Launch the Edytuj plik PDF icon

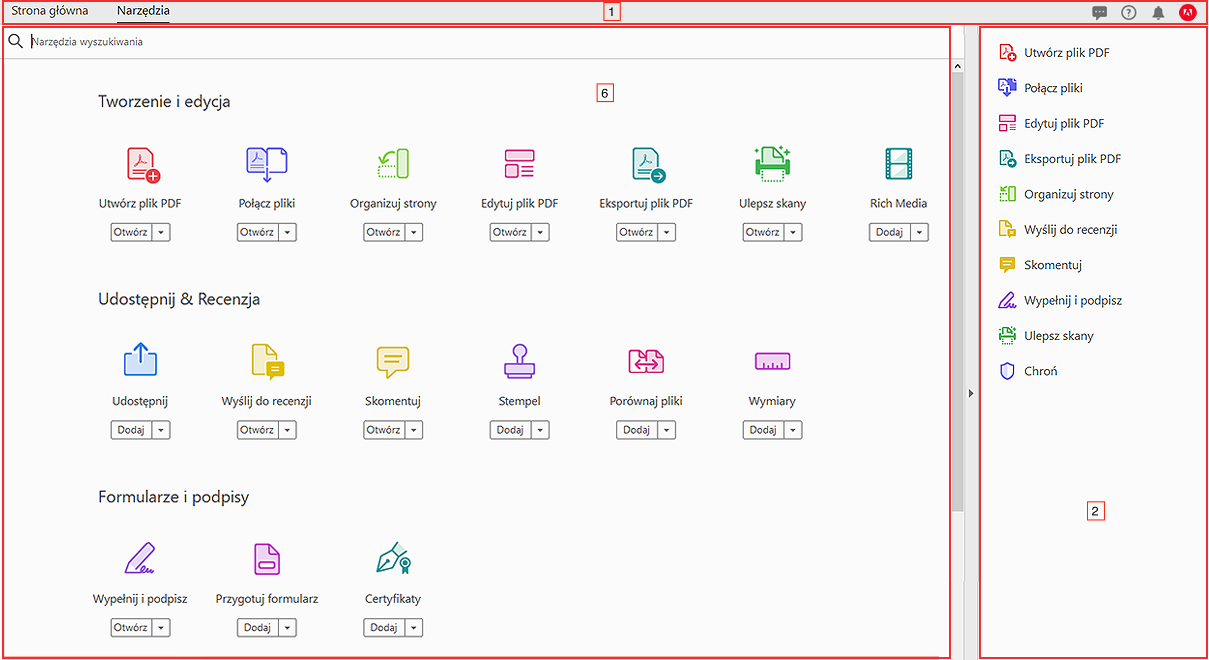click(x=519, y=164)
